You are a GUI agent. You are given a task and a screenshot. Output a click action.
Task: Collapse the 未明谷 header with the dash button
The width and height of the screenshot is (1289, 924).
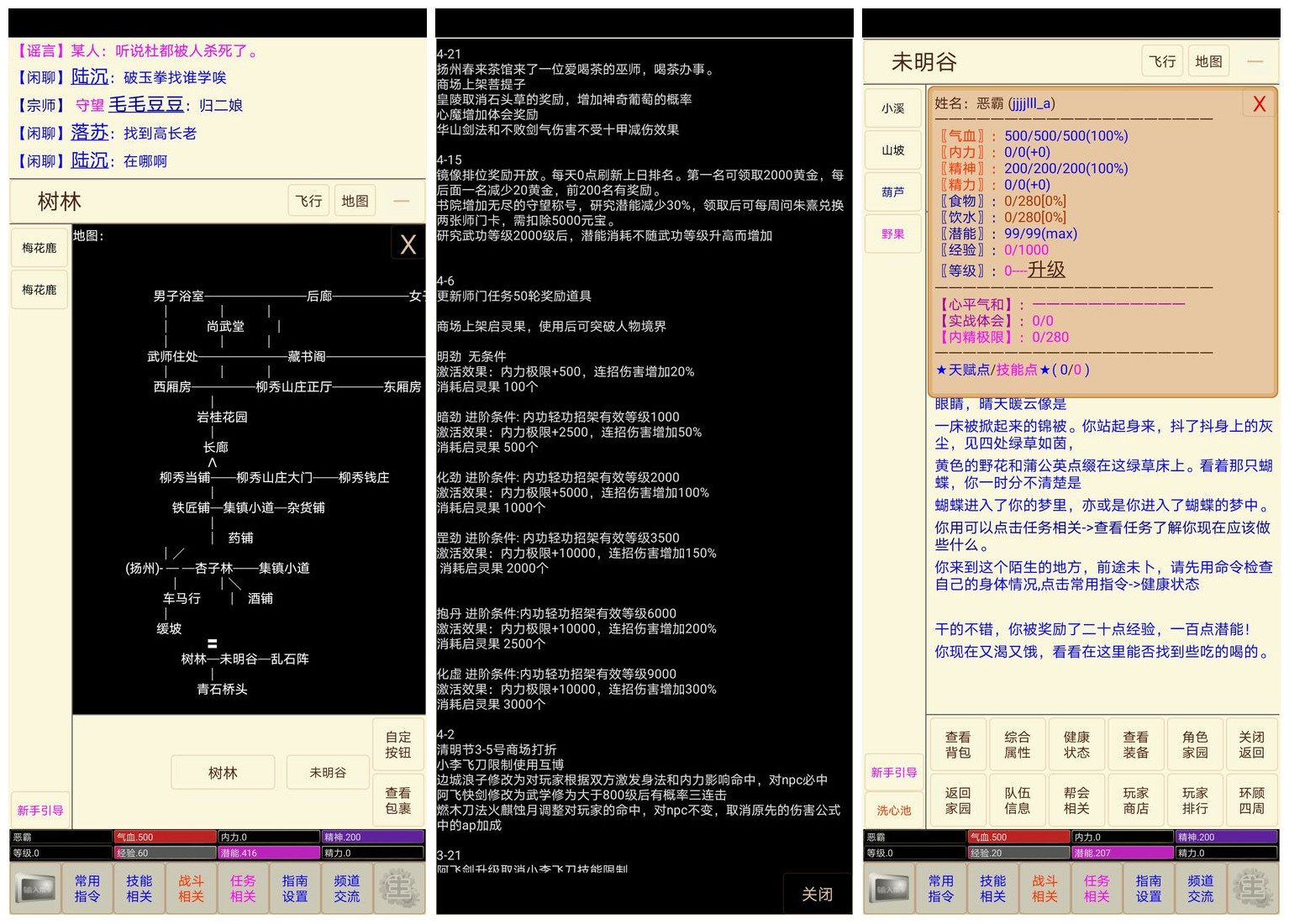point(1255,61)
